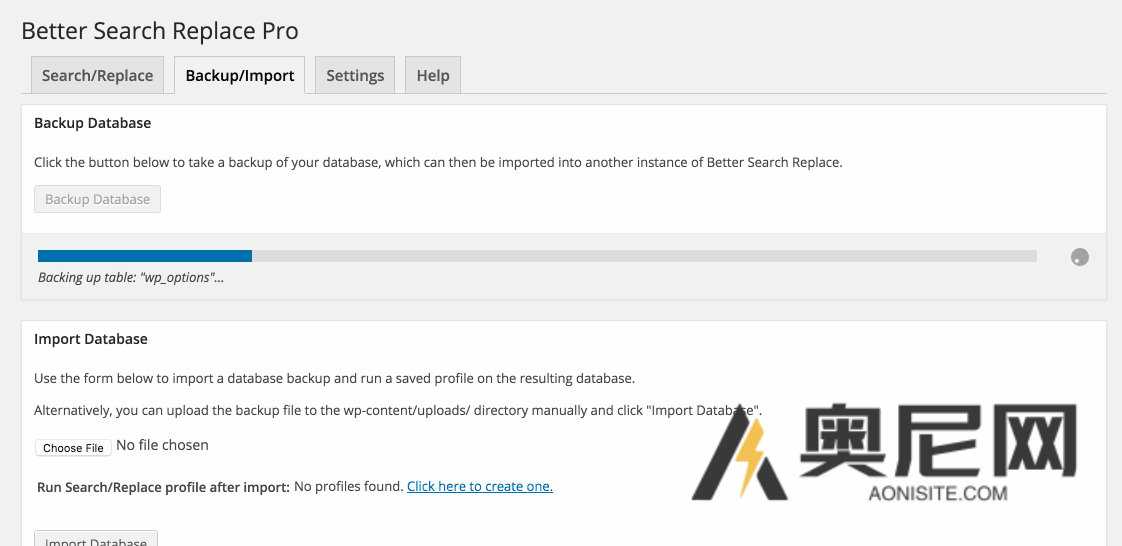This screenshot has width=1122, height=546.
Task: Select the Backup/Import tab
Action: tap(240, 76)
